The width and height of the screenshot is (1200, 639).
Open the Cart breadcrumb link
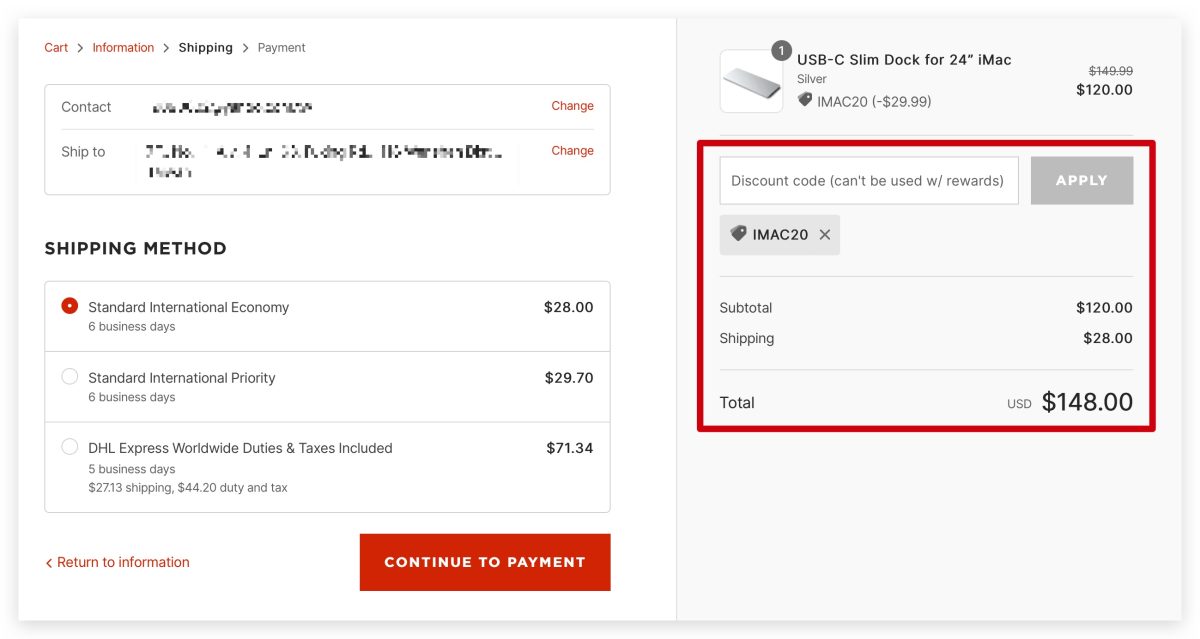(x=56, y=48)
